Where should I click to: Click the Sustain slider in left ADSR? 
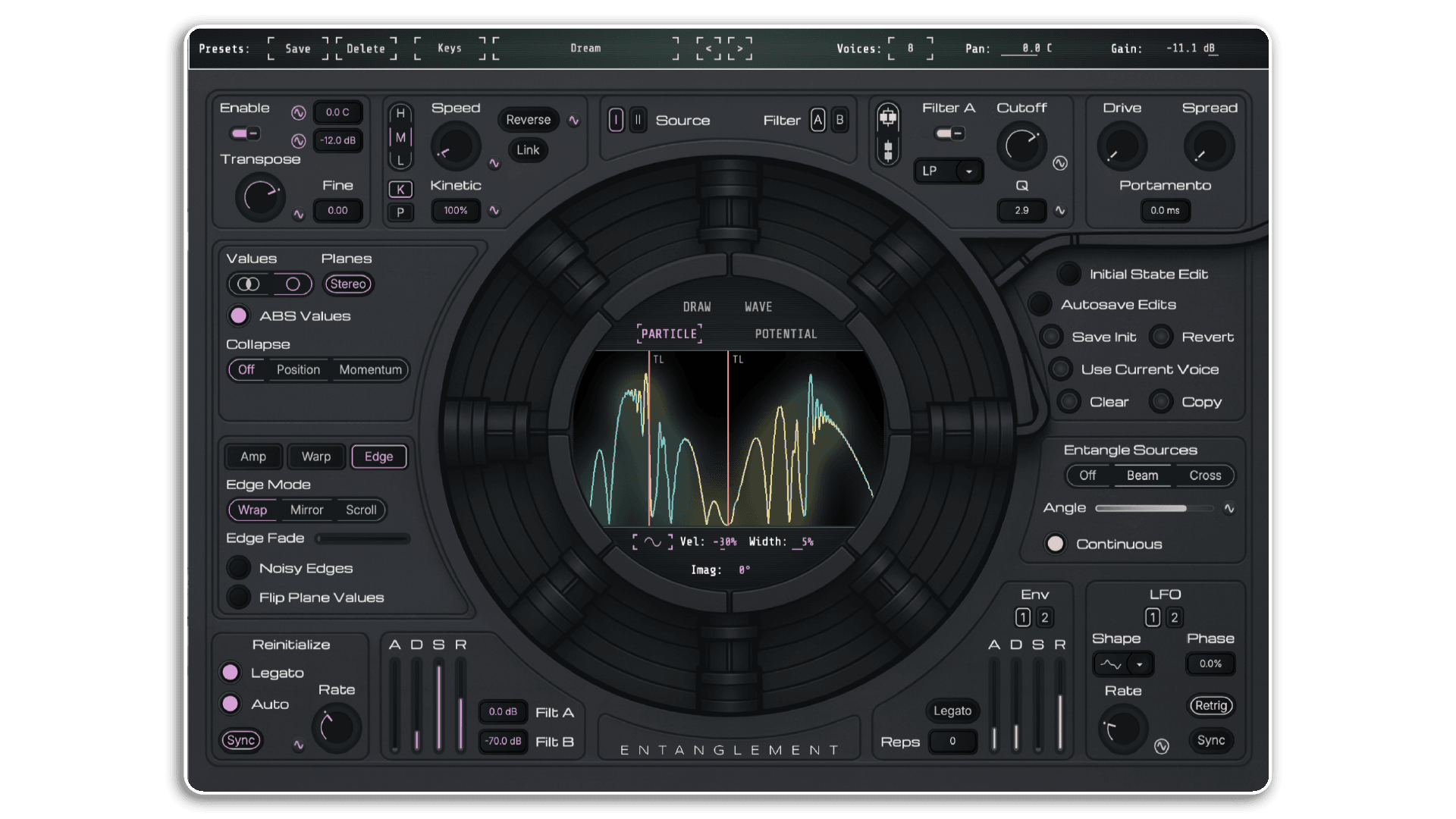[438, 705]
